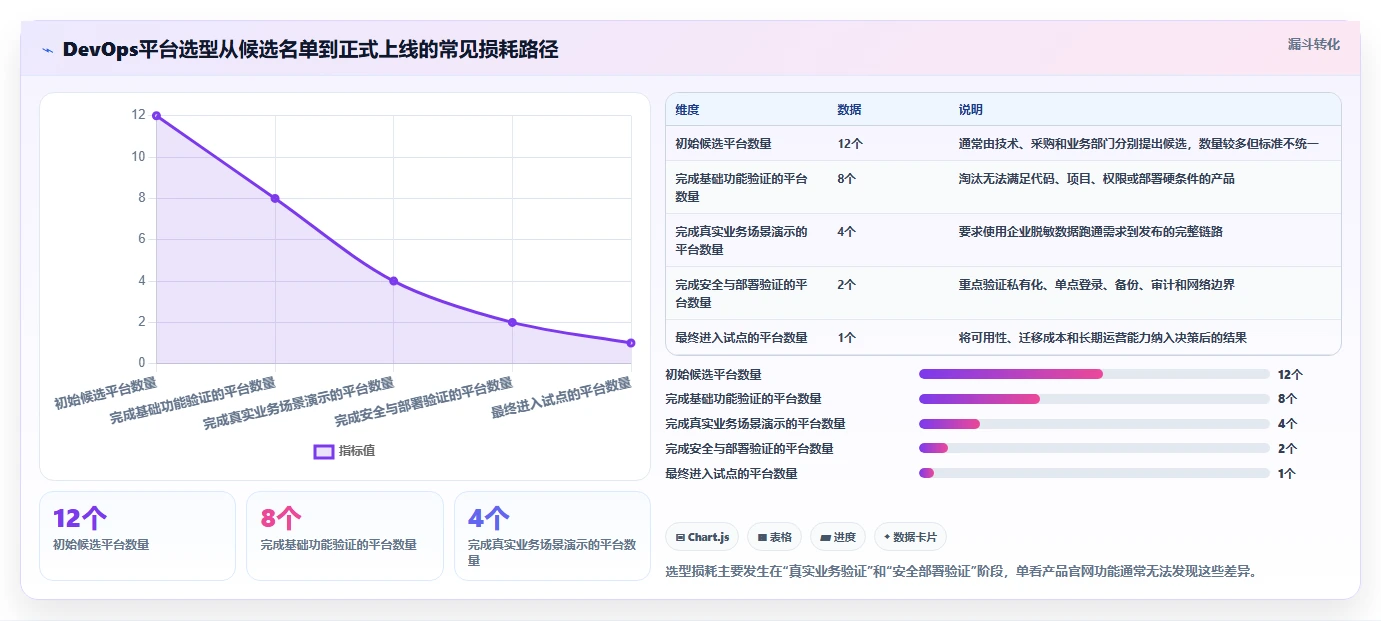Click the 2个 cell in the table
The height and width of the screenshot is (621, 1381).
846,285
